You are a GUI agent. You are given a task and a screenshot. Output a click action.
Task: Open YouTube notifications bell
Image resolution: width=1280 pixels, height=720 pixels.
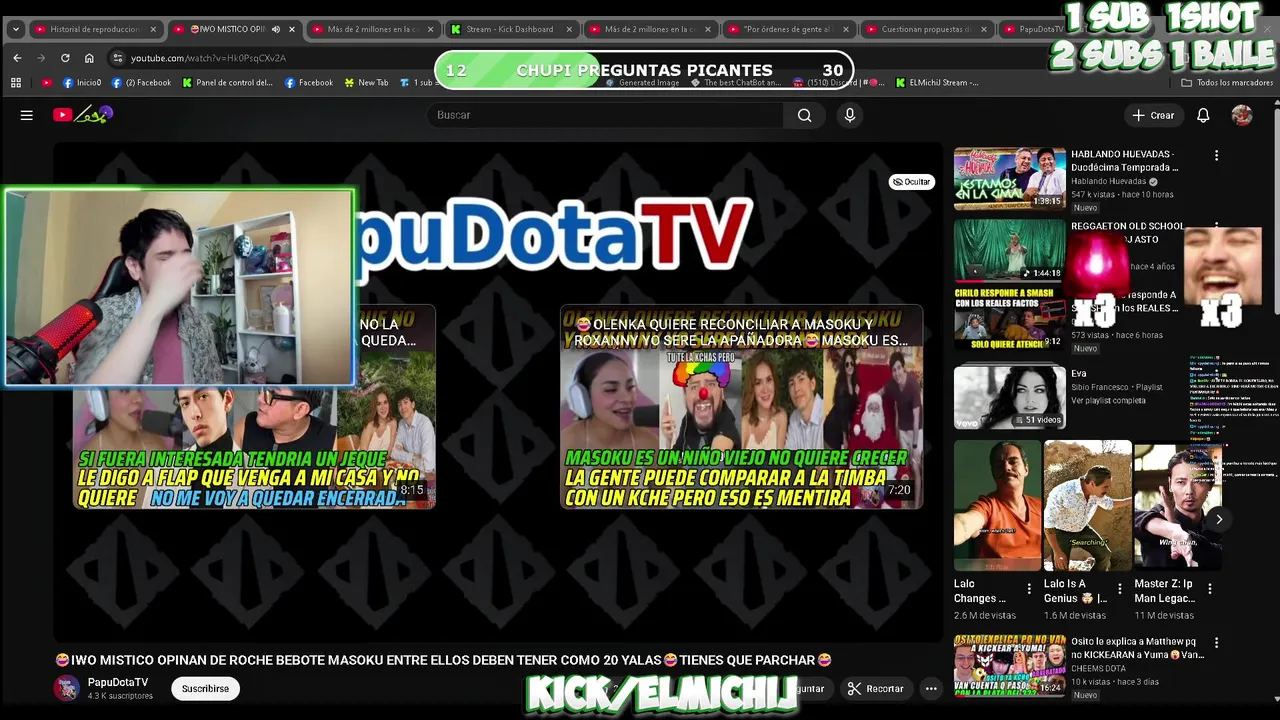pos(1203,115)
